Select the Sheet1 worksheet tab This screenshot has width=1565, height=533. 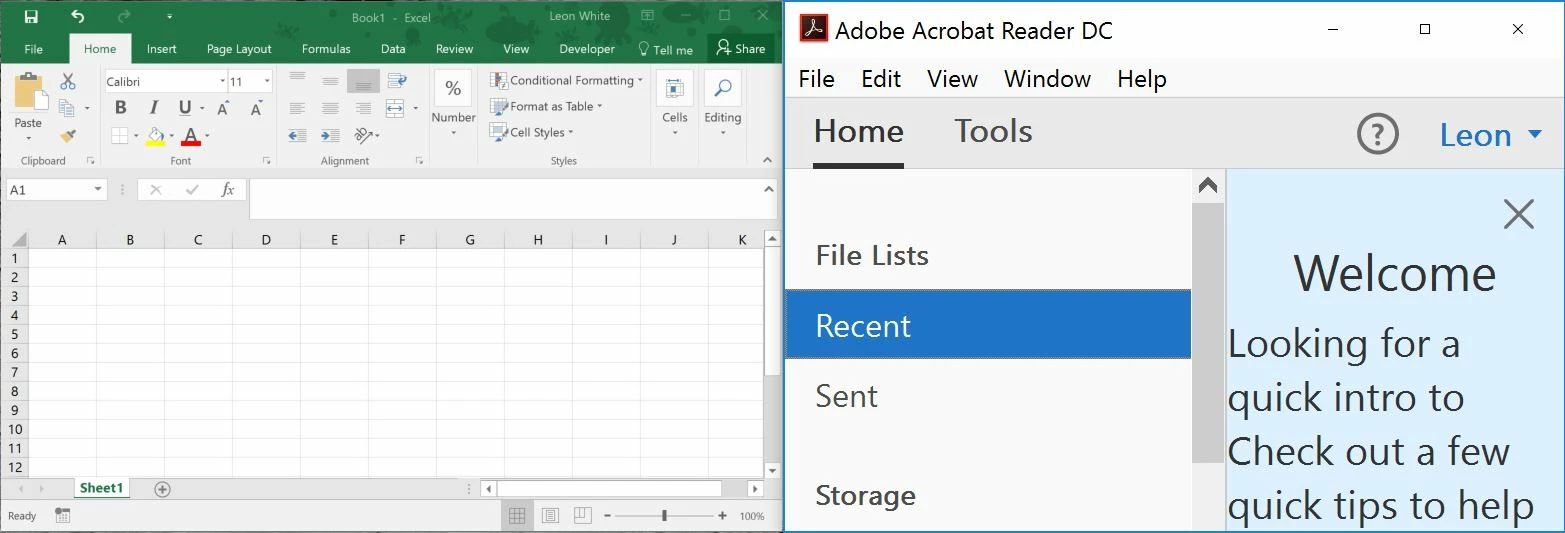tap(101, 488)
